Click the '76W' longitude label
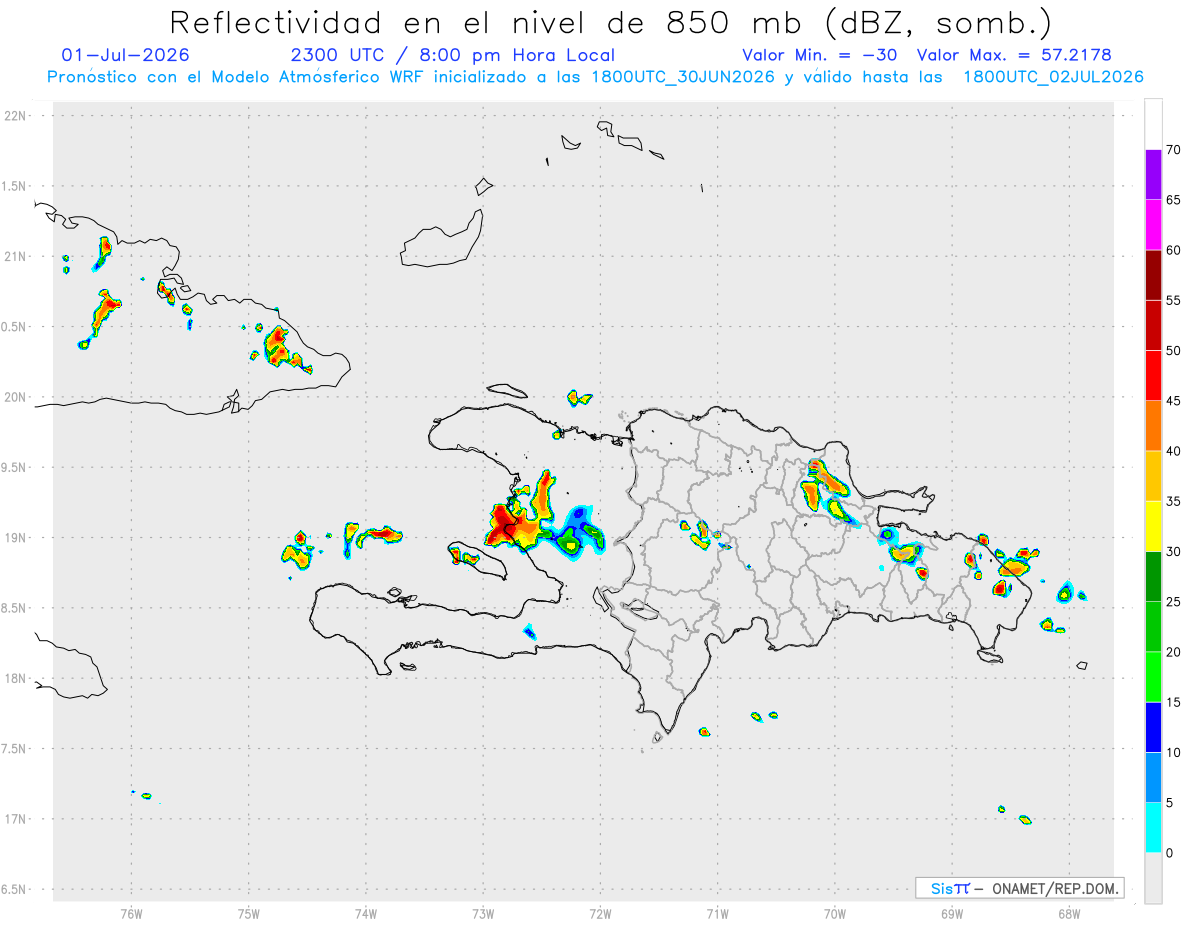This screenshot has width=1200, height=927. (131, 913)
